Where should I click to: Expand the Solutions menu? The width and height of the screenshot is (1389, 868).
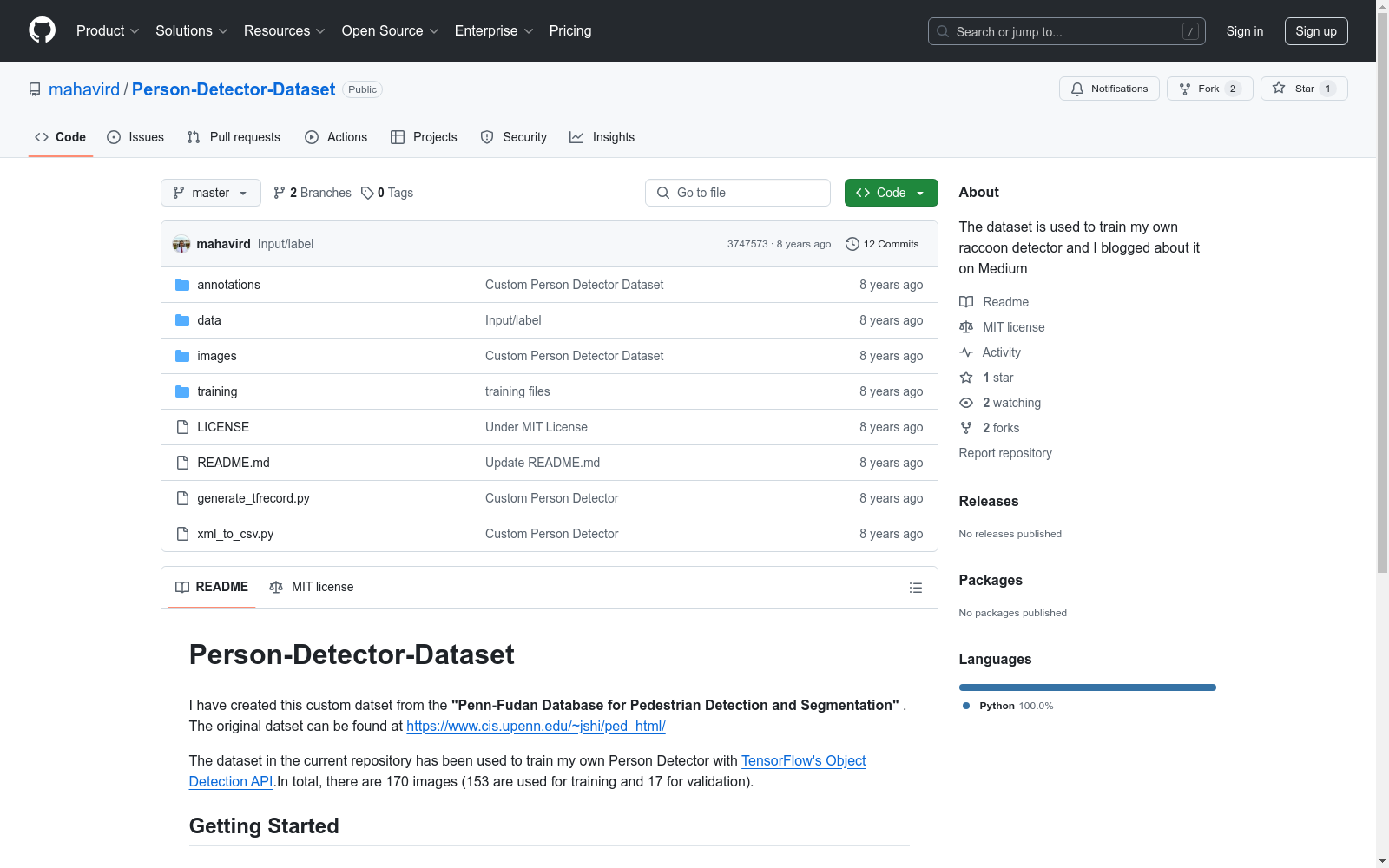[192, 31]
